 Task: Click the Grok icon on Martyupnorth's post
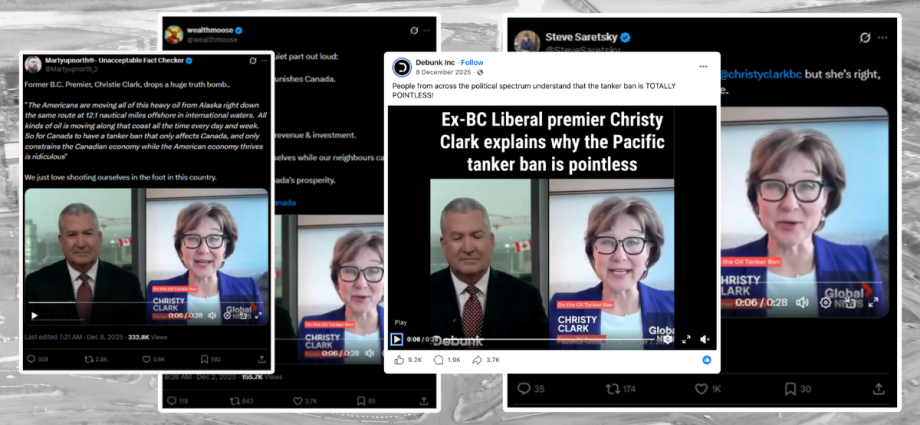(253, 60)
